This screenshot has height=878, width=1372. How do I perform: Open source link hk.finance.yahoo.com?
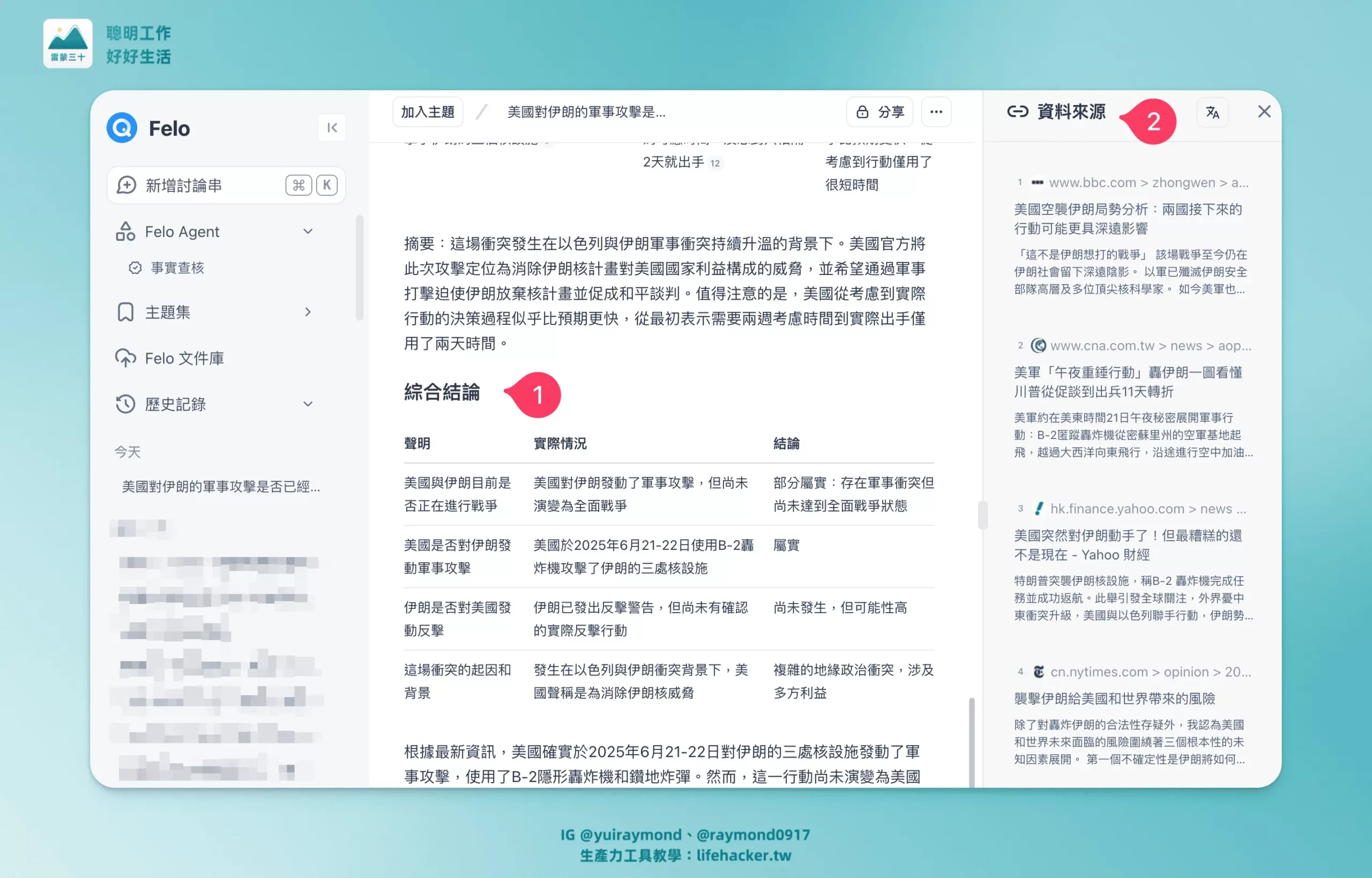(x=1148, y=509)
